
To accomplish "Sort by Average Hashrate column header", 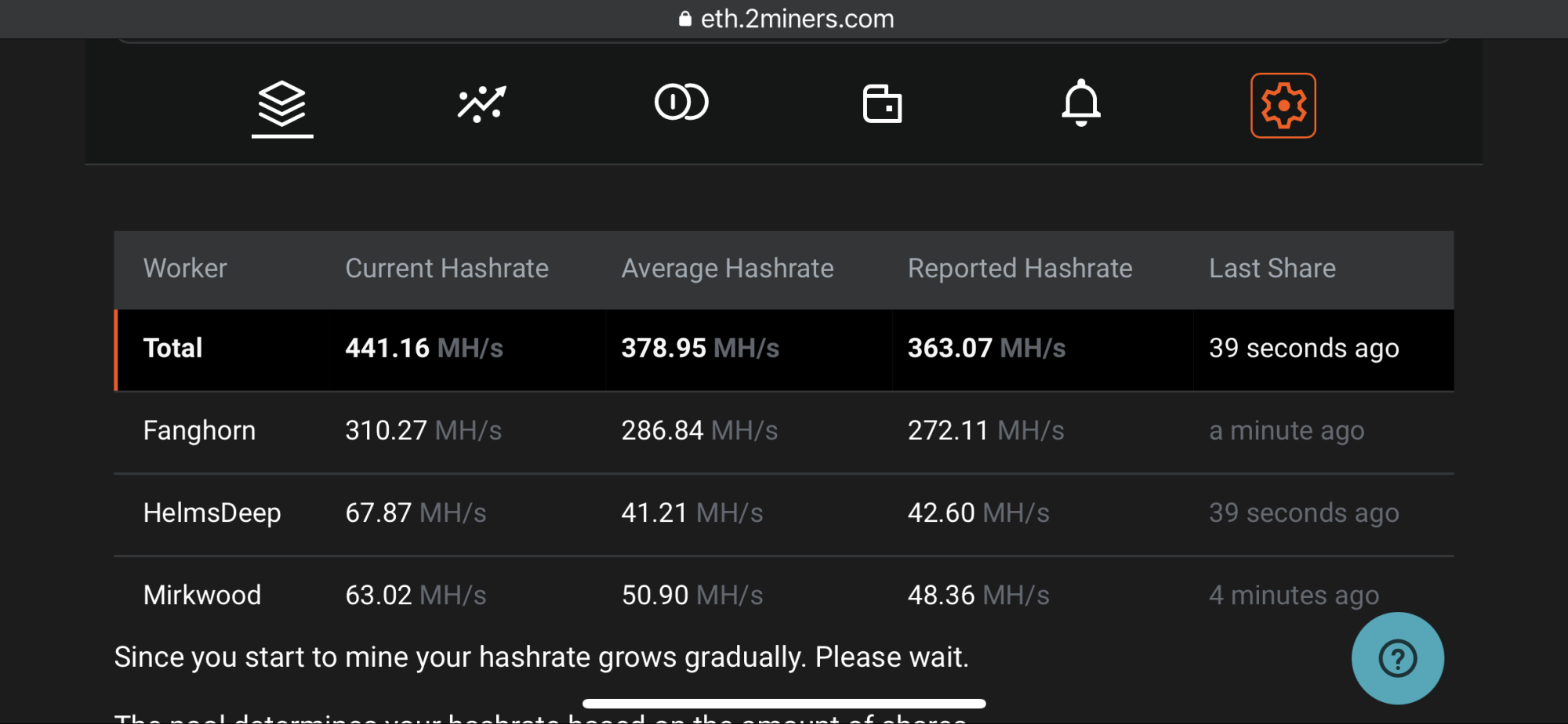I will point(727,269).
